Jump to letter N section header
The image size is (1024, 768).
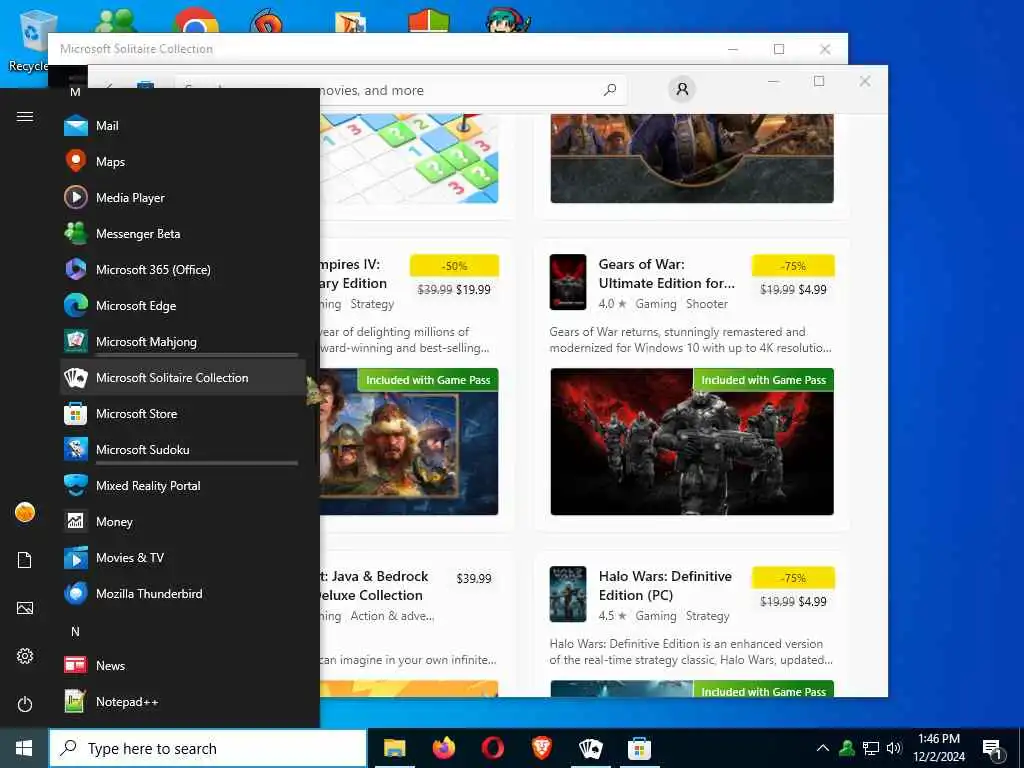coord(75,631)
